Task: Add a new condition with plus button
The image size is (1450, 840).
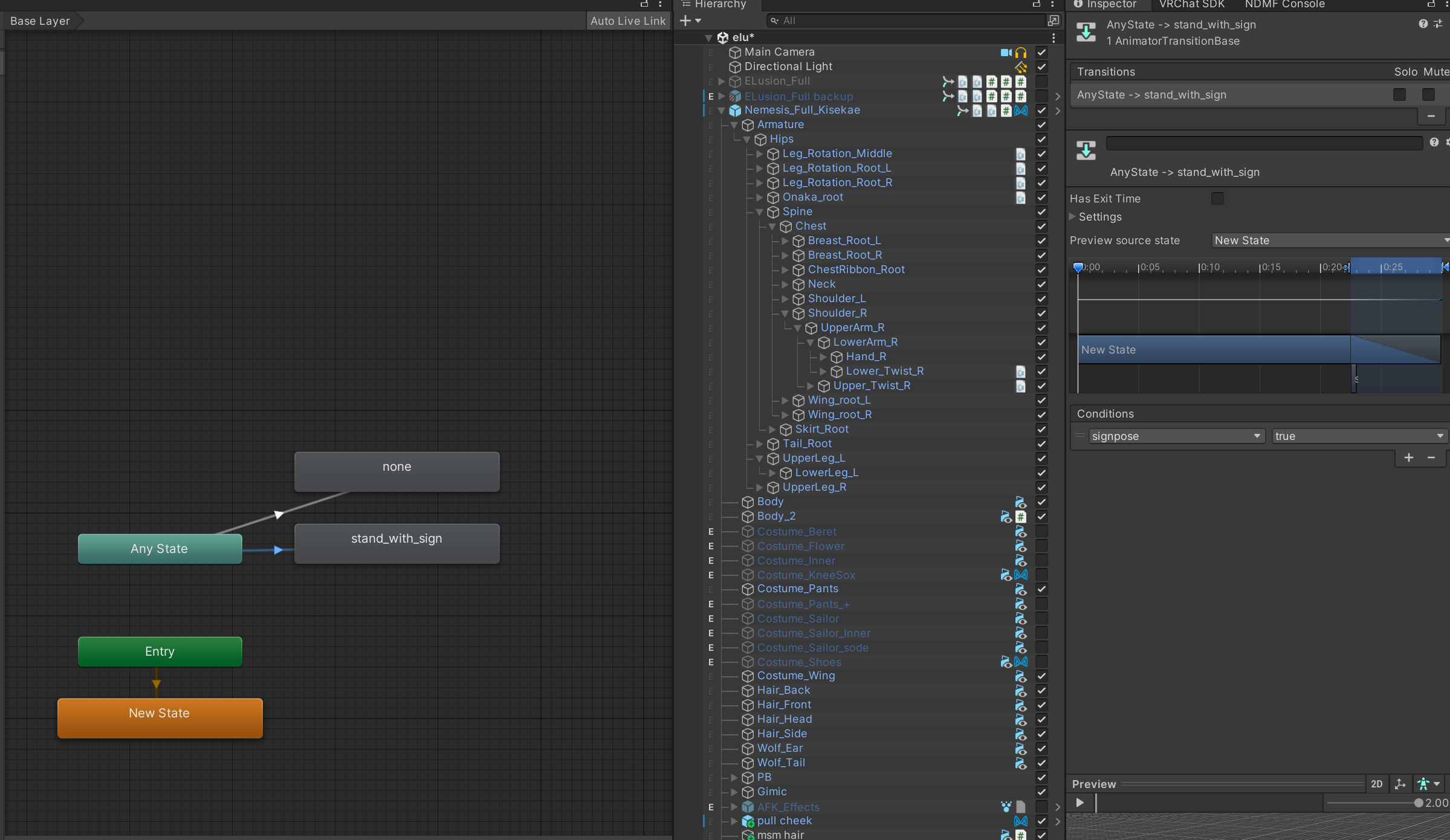Action: [1409, 457]
